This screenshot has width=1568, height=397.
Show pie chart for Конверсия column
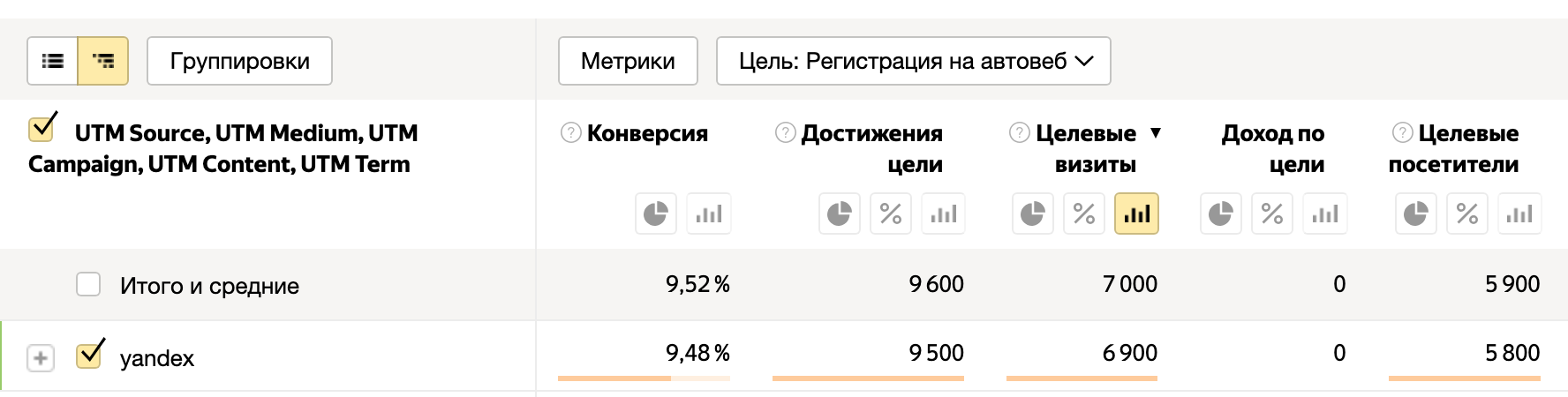pos(656,213)
